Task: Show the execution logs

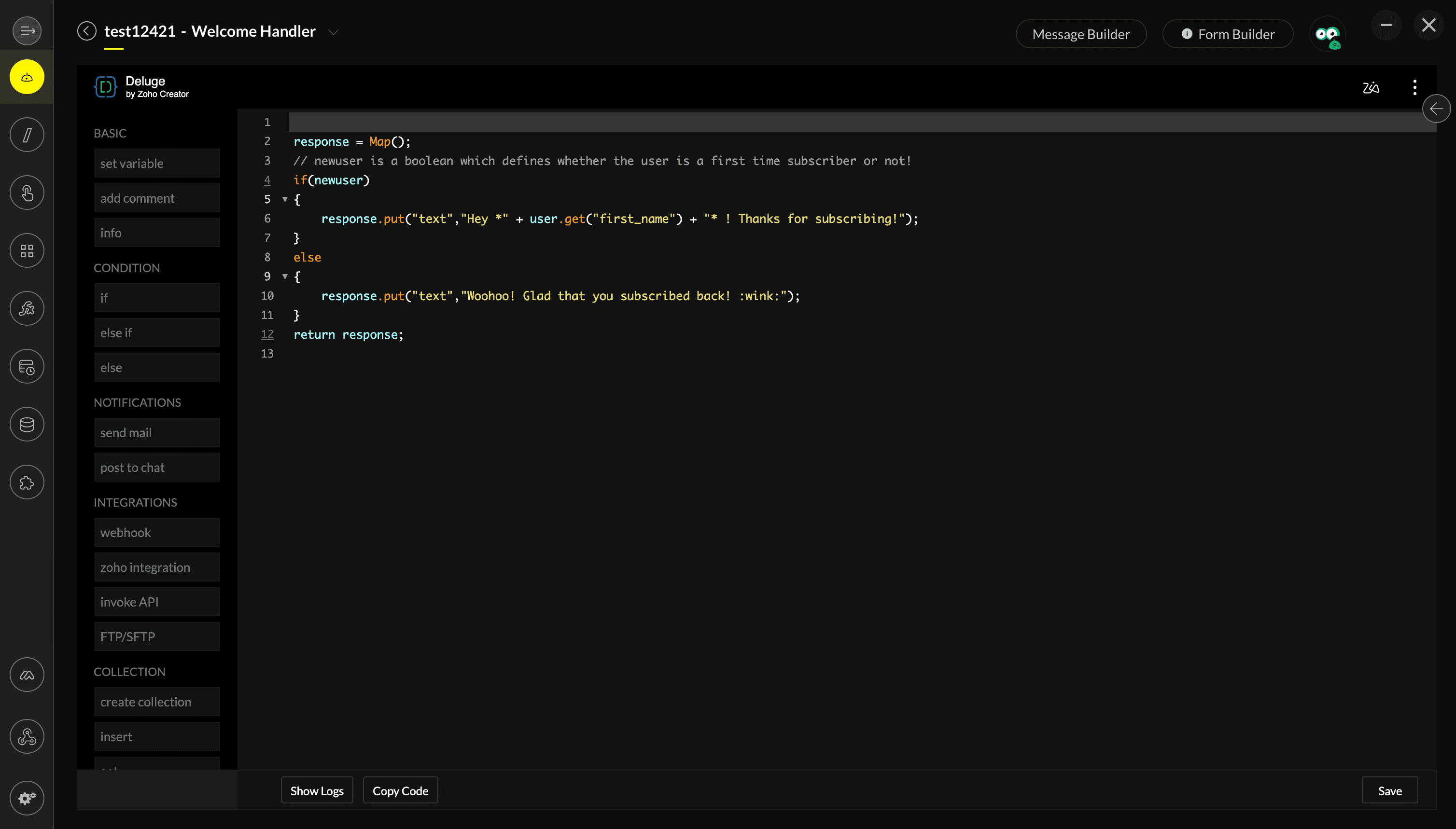Action: pyautogui.click(x=317, y=790)
